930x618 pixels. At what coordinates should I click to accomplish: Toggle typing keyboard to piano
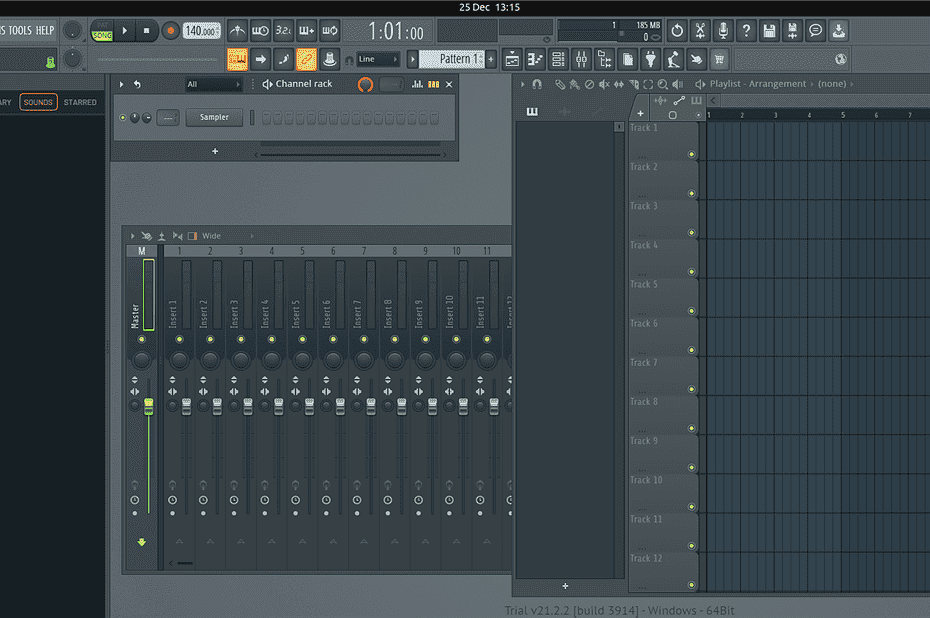coord(237,59)
